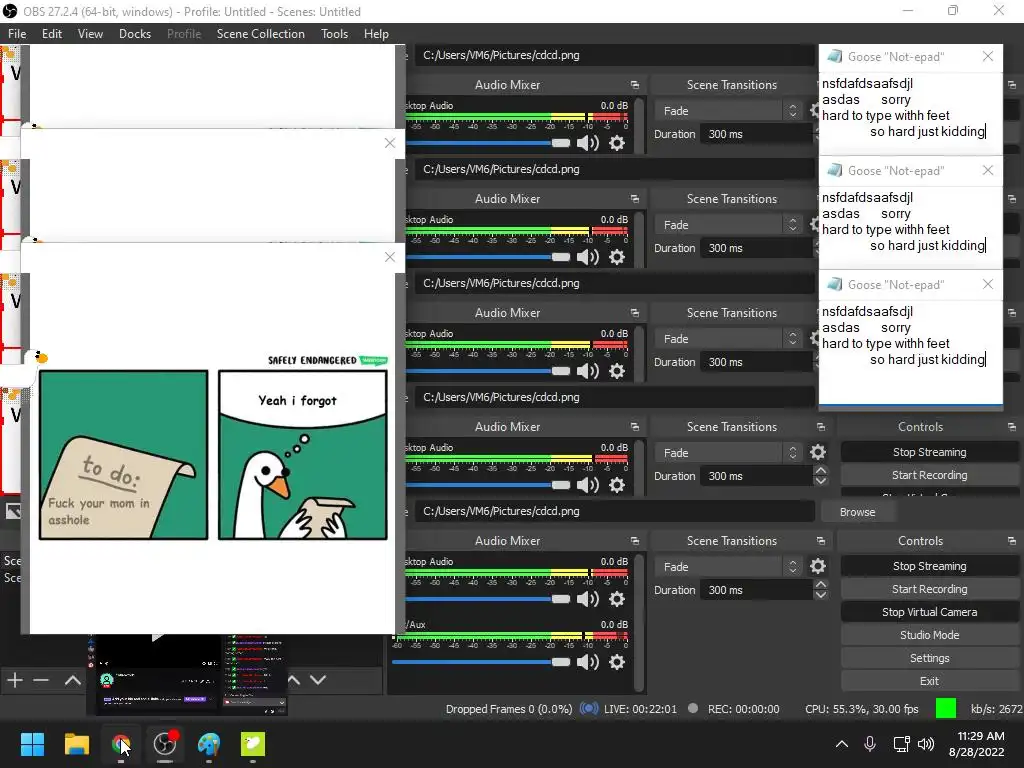The height and width of the screenshot is (768, 1024).
Task: Click the Chrome Twitch preview thumbnail above taskbar
Action: (187, 675)
